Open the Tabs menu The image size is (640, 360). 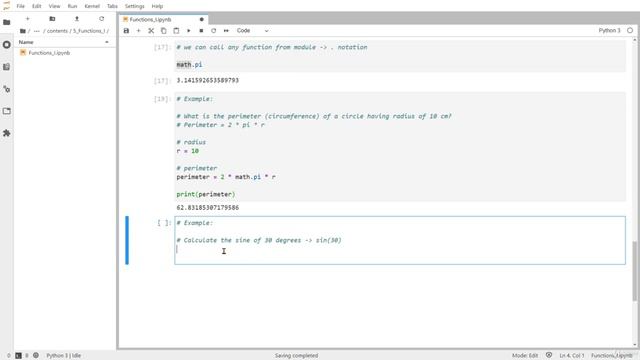pyautogui.click(x=112, y=6)
